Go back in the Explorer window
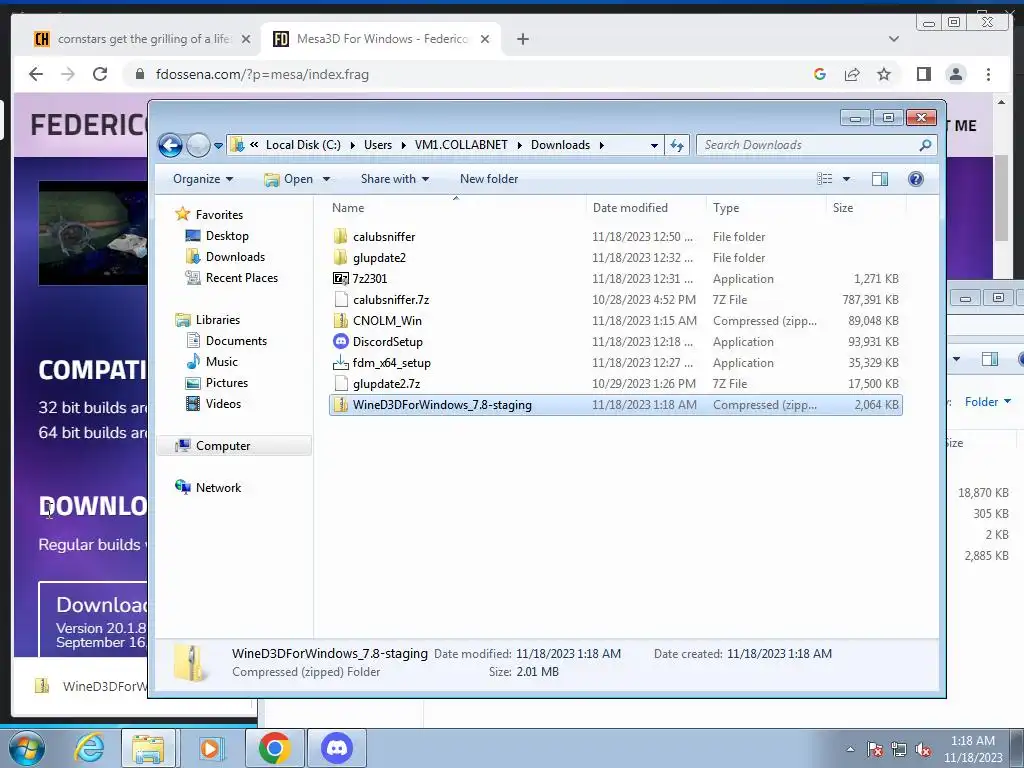 click(170, 145)
